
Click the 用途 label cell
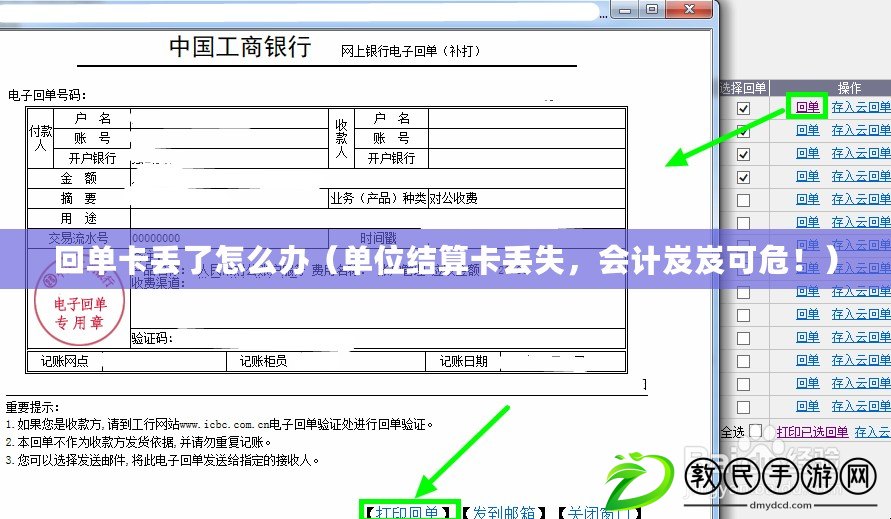[x=79, y=218]
